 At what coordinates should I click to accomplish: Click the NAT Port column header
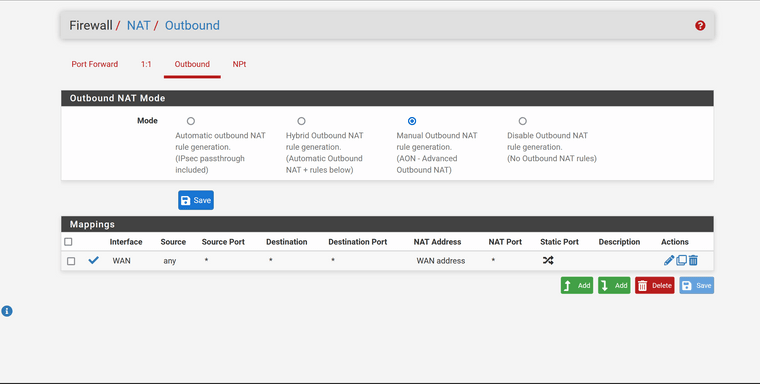(505, 242)
